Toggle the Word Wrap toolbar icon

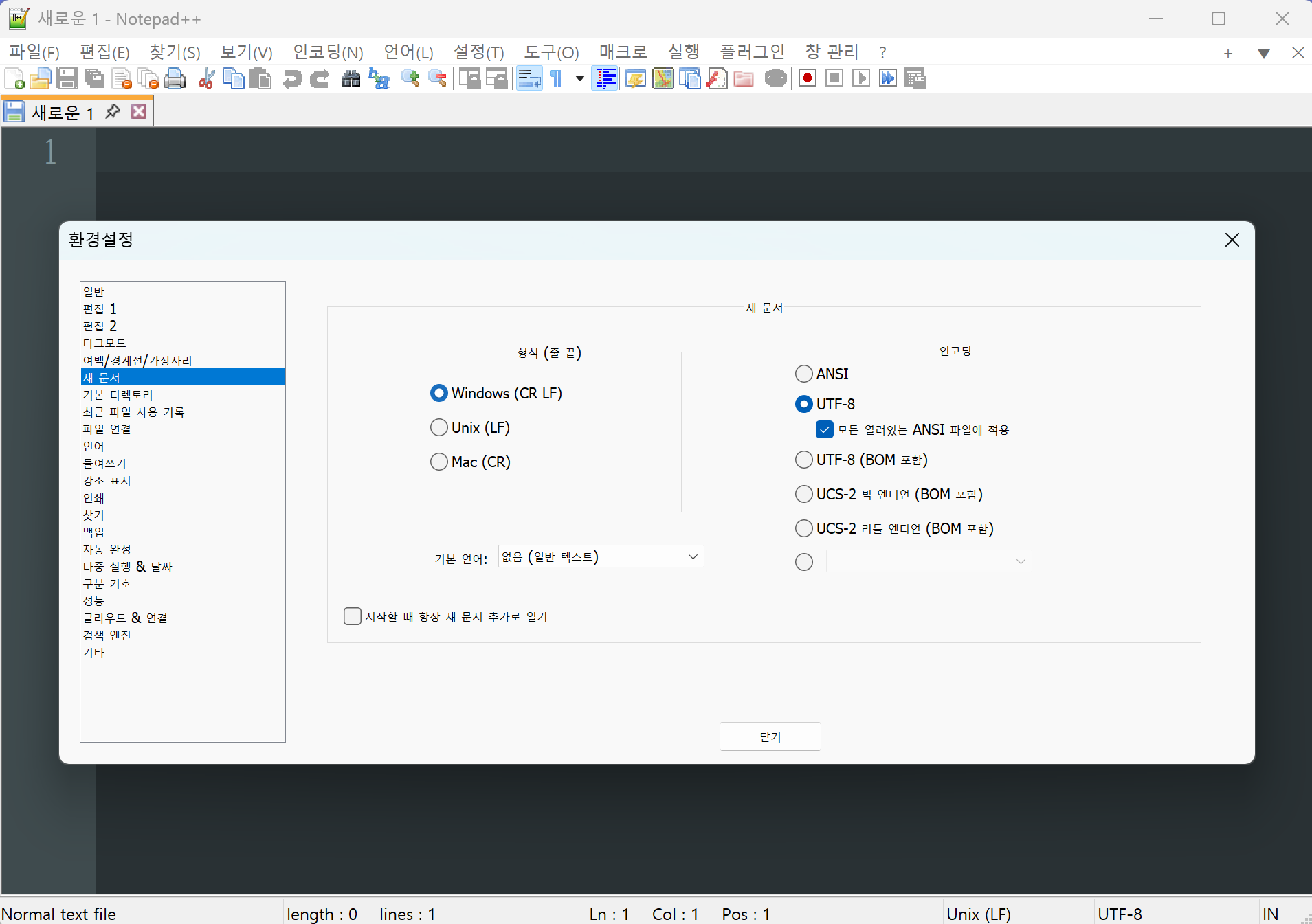tap(529, 79)
